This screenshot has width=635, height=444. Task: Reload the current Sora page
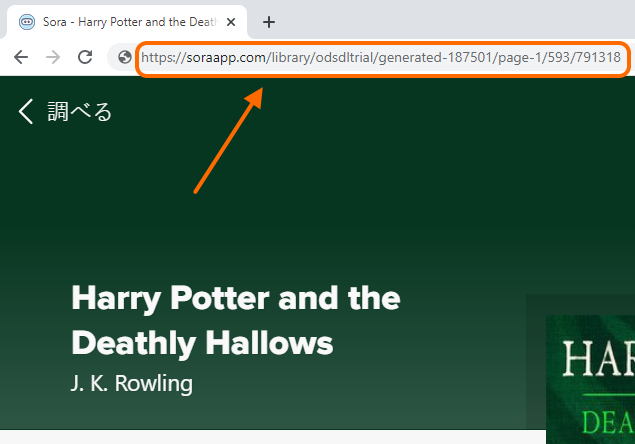point(85,57)
